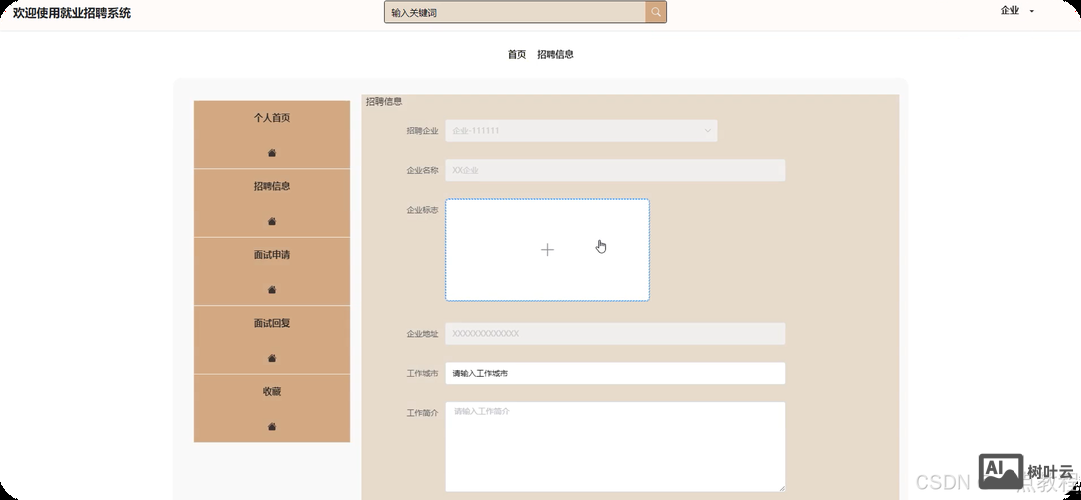
Task: Click the 招聘信息 form heading text
Action: click(384, 101)
